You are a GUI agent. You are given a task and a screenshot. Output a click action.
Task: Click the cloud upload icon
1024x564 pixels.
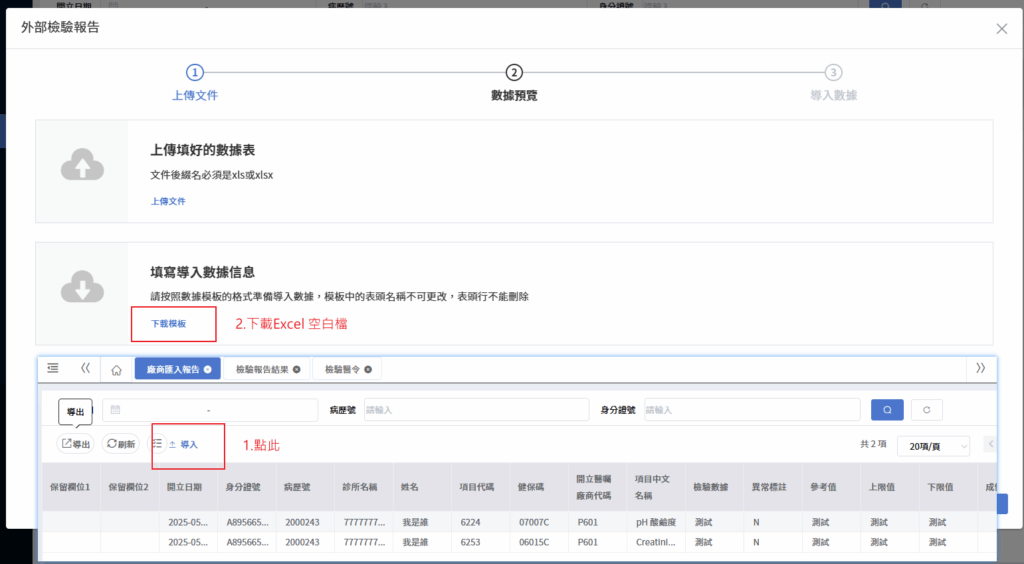coord(82,164)
